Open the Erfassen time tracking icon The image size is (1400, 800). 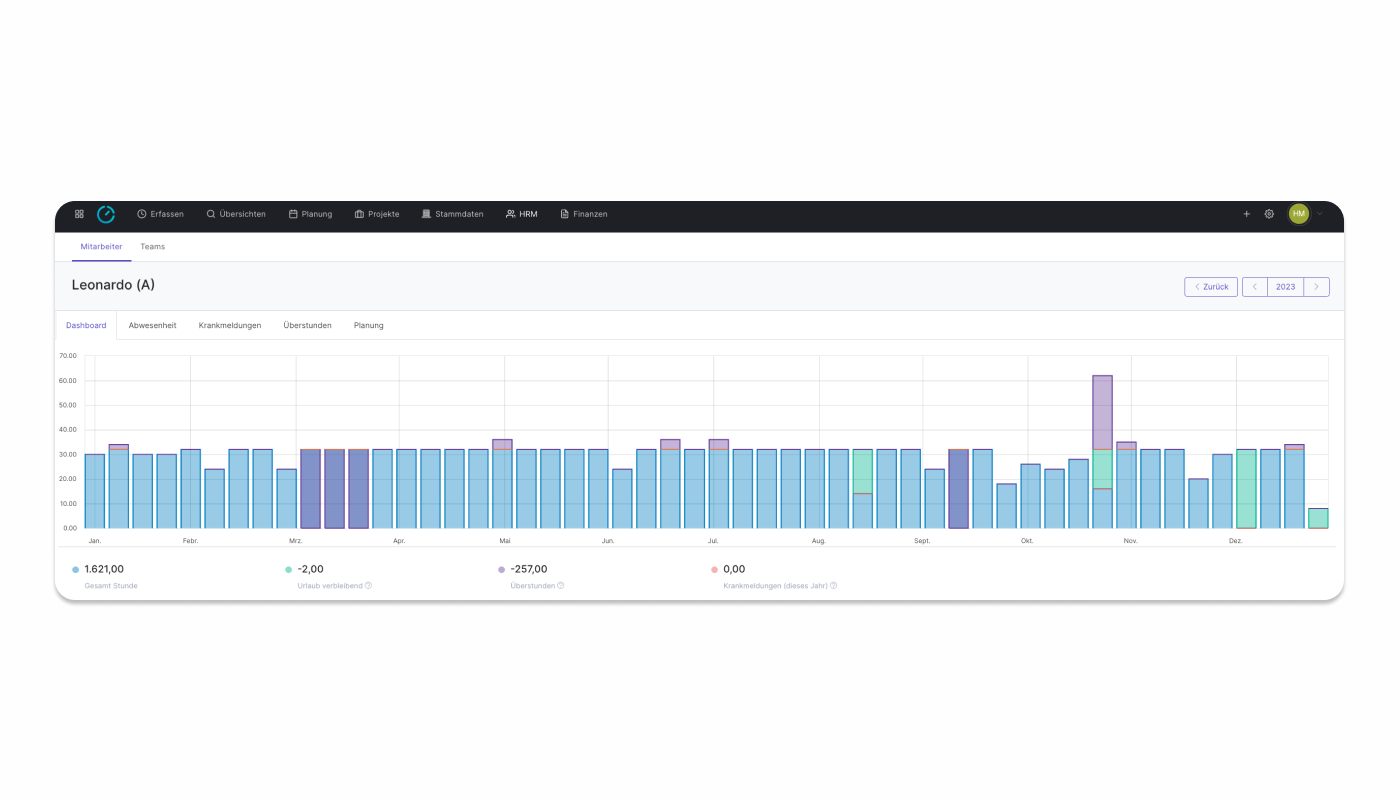[x=141, y=213]
